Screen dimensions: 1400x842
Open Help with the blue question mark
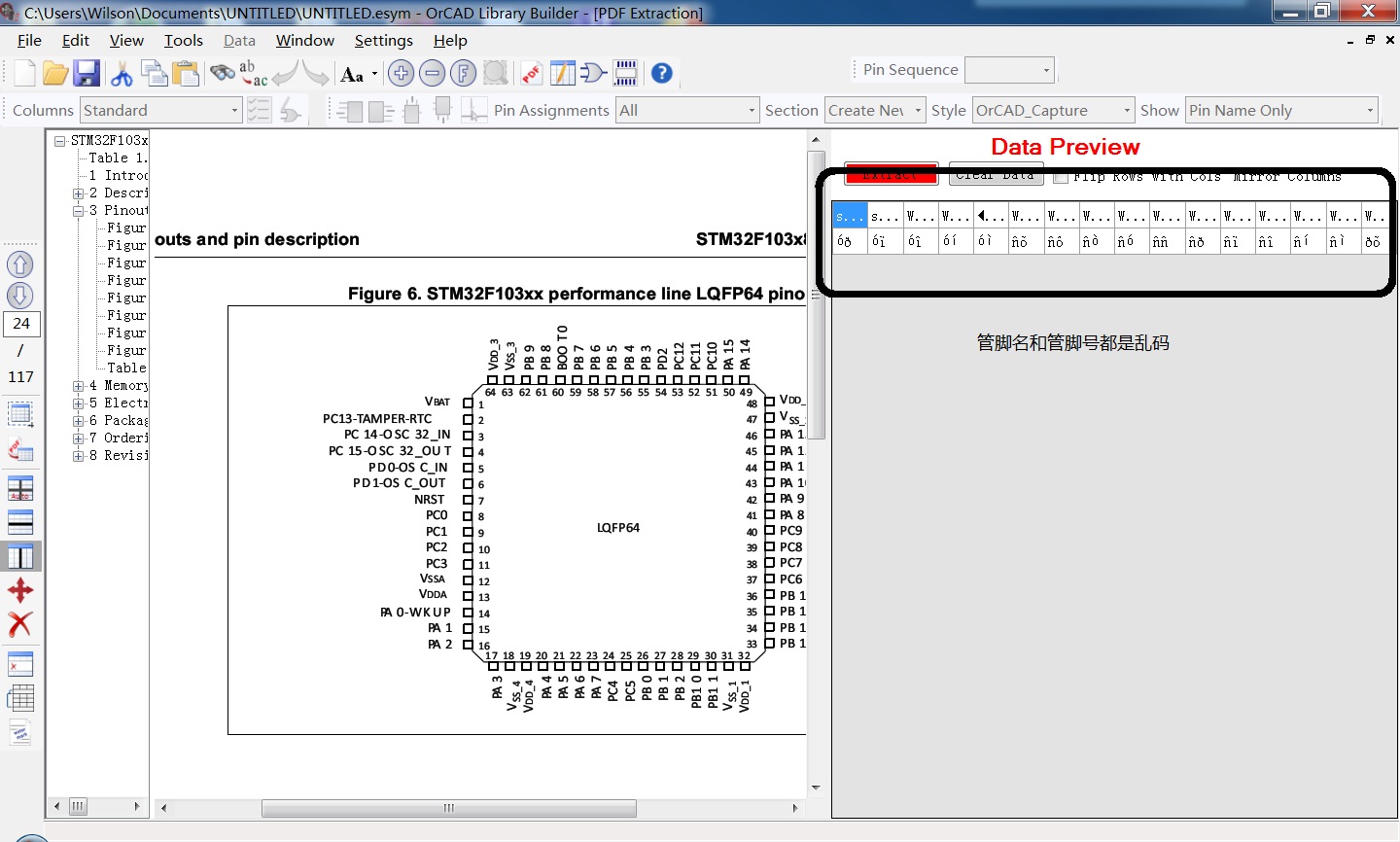tap(662, 73)
